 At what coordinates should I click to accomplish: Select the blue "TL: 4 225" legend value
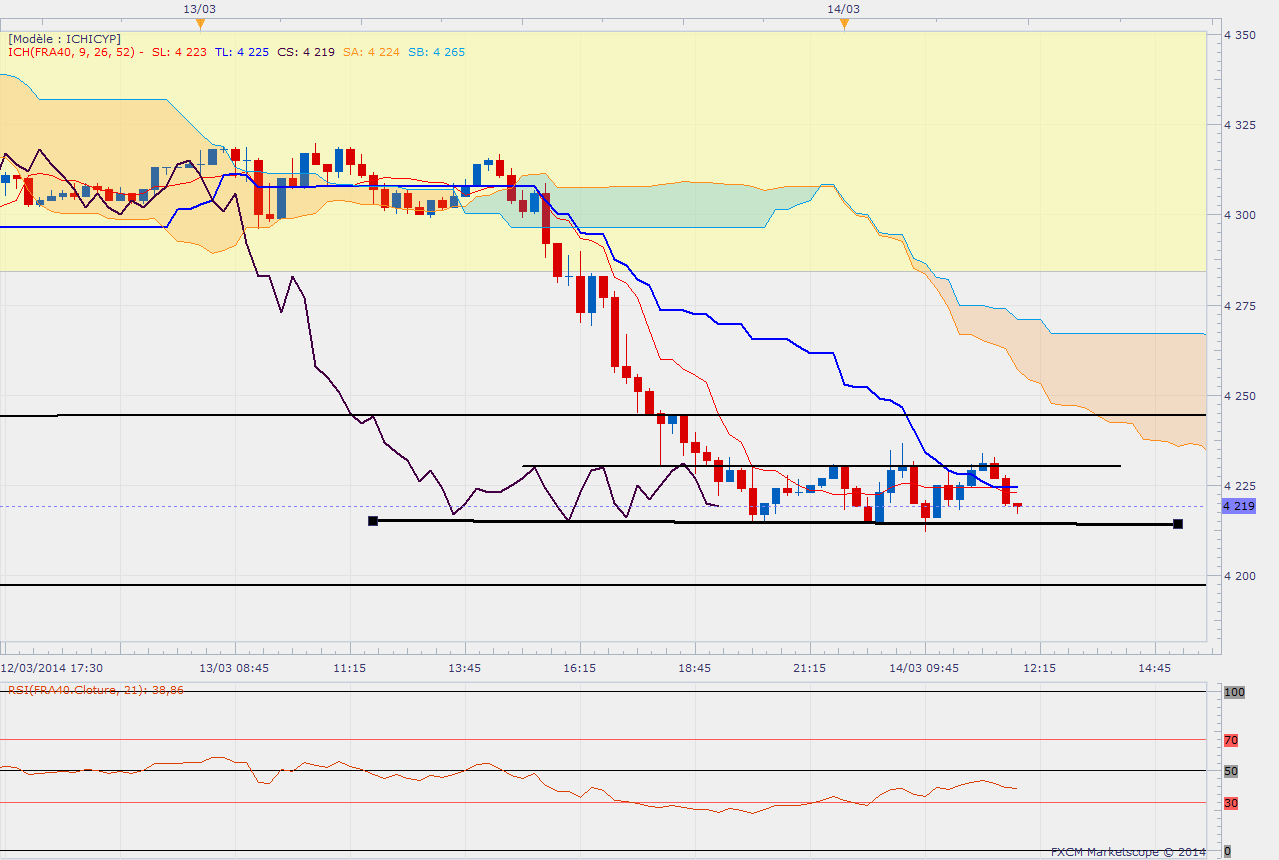(240, 52)
